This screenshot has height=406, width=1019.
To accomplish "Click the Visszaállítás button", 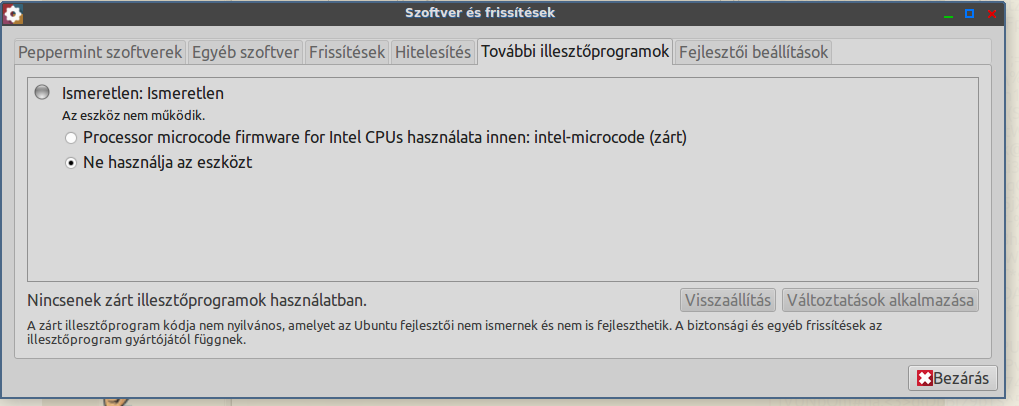I will tap(728, 301).
